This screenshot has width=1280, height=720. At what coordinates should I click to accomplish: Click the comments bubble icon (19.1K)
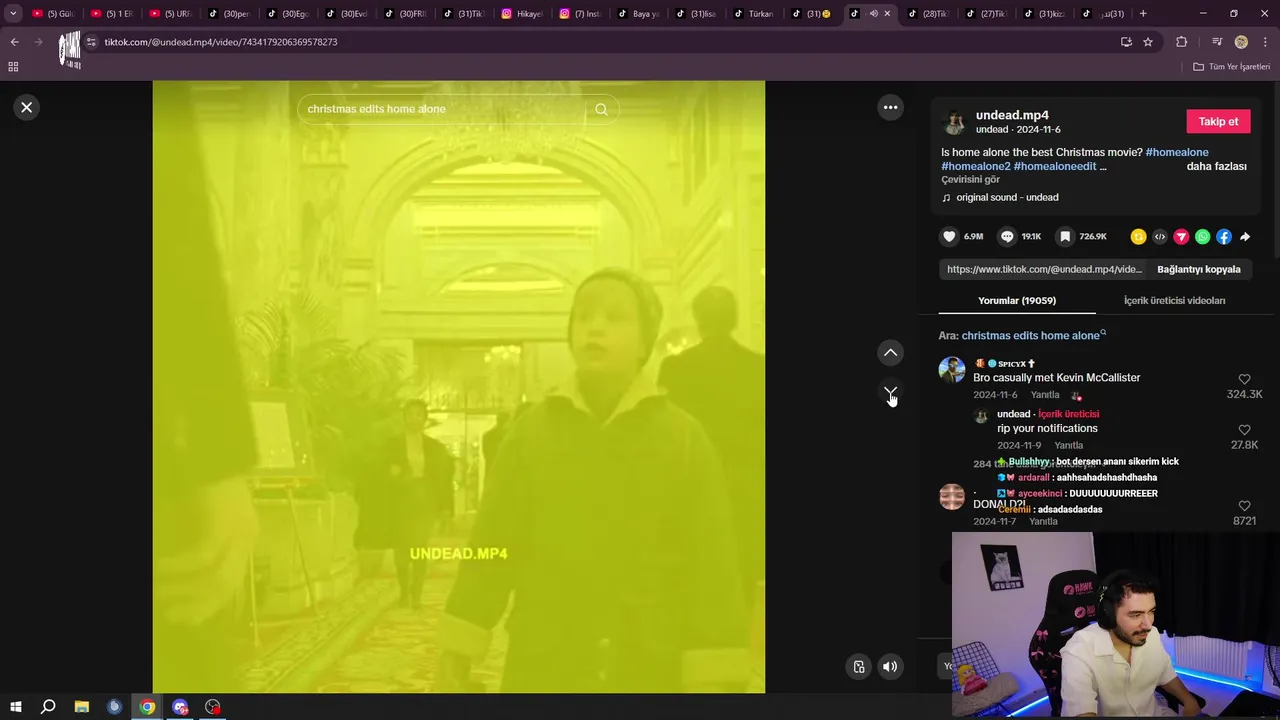click(1007, 237)
